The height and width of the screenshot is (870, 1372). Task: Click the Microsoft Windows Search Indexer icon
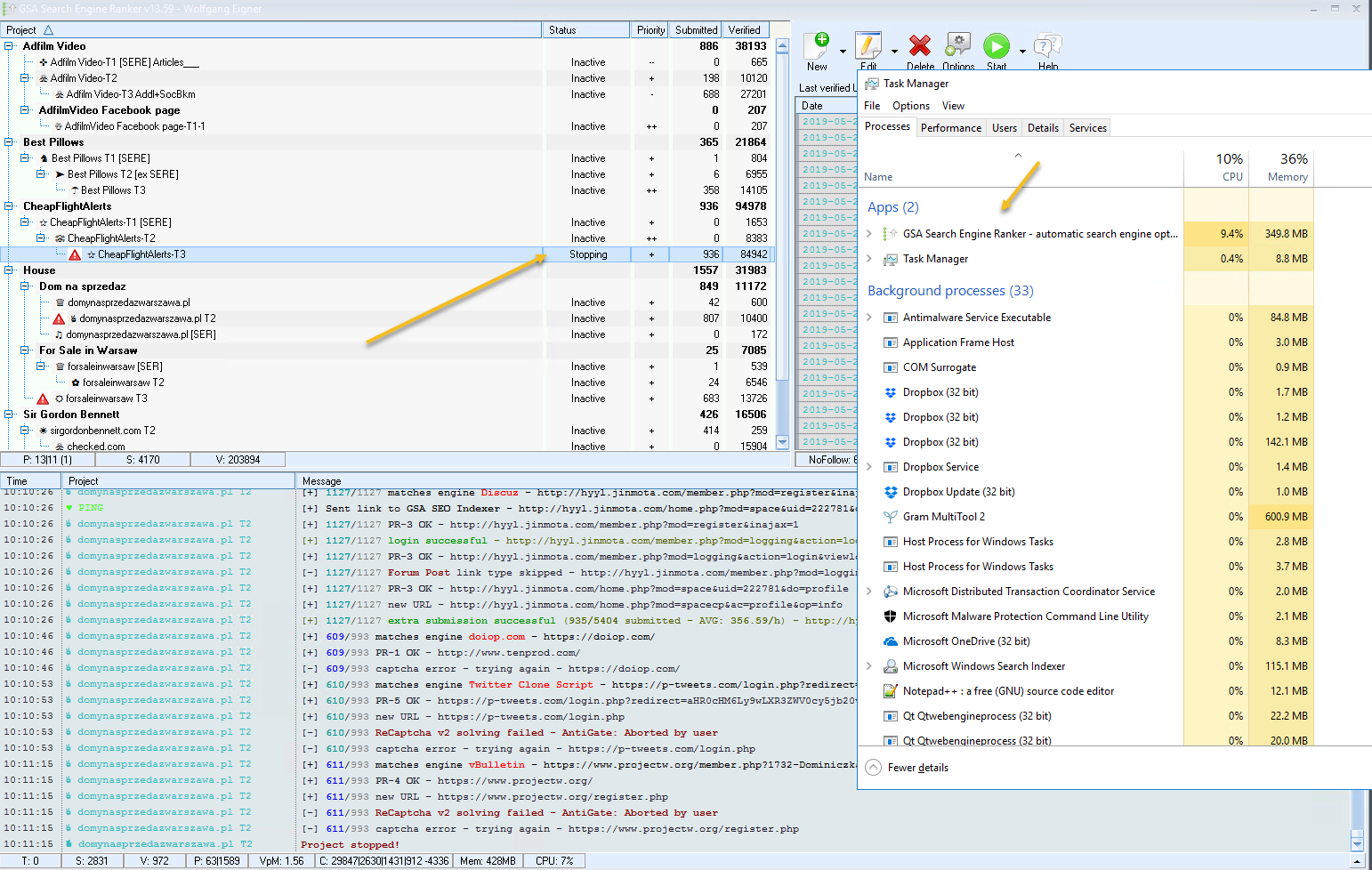point(890,666)
